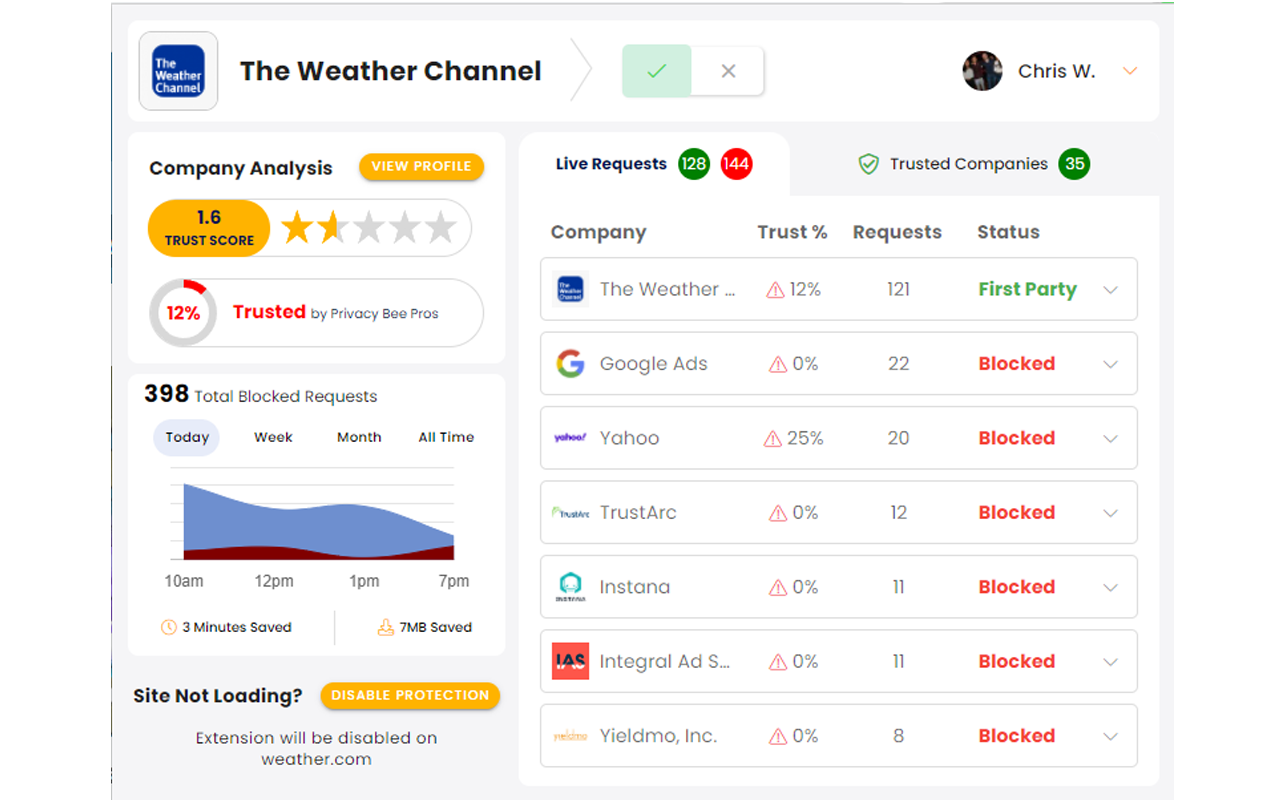Click the TrustArc logo icon
The height and width of the screenshot is (800, 1280).
coord(570,513)
